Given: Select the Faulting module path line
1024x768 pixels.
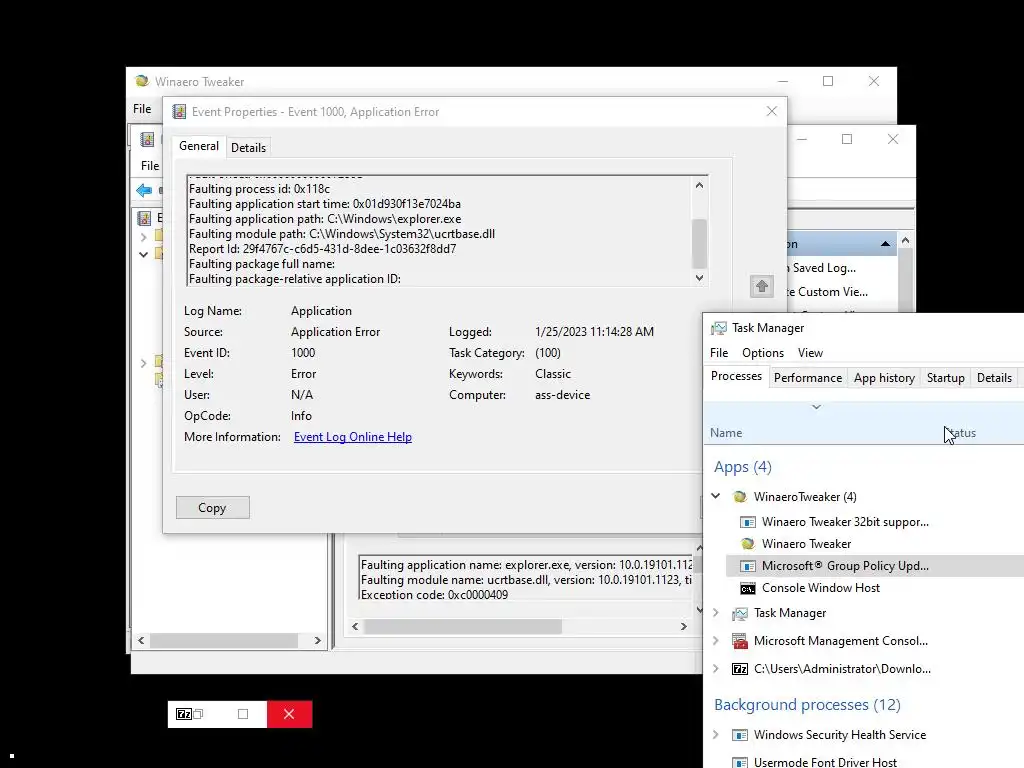Looking at the screenshot, I should click(342, 234).
